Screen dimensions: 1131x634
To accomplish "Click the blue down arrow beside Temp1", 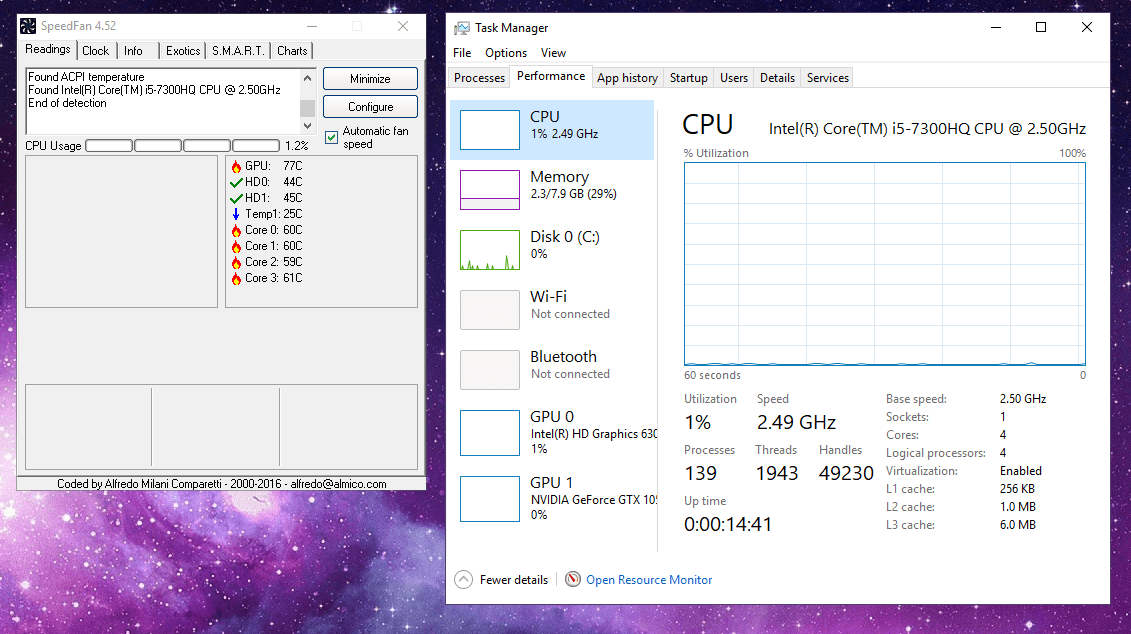I will (x=235, y=214).
